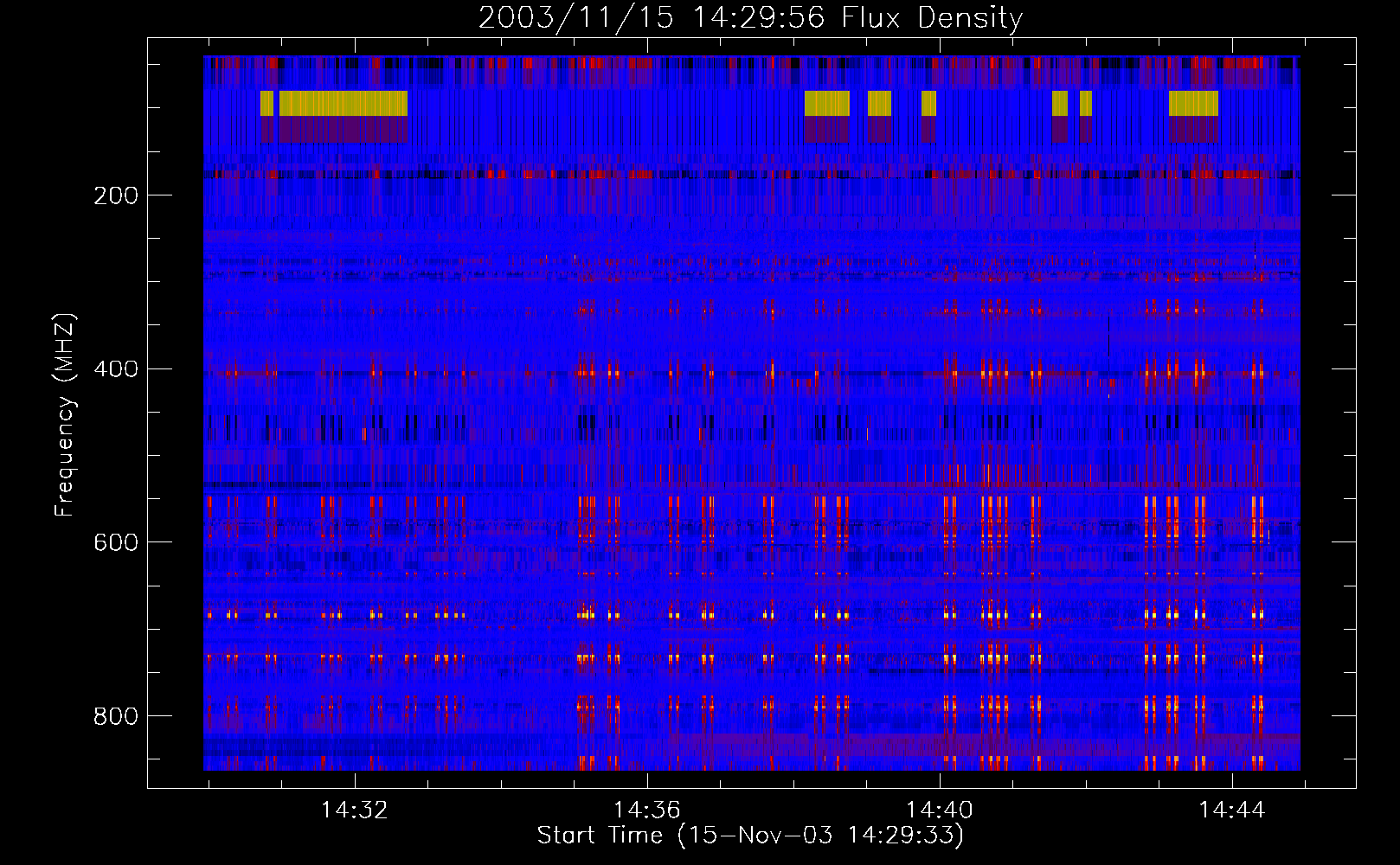Select the 14:40 time tick label
Image resolution: width=1400 pixels, height=865 pixels.
[940, 811]
